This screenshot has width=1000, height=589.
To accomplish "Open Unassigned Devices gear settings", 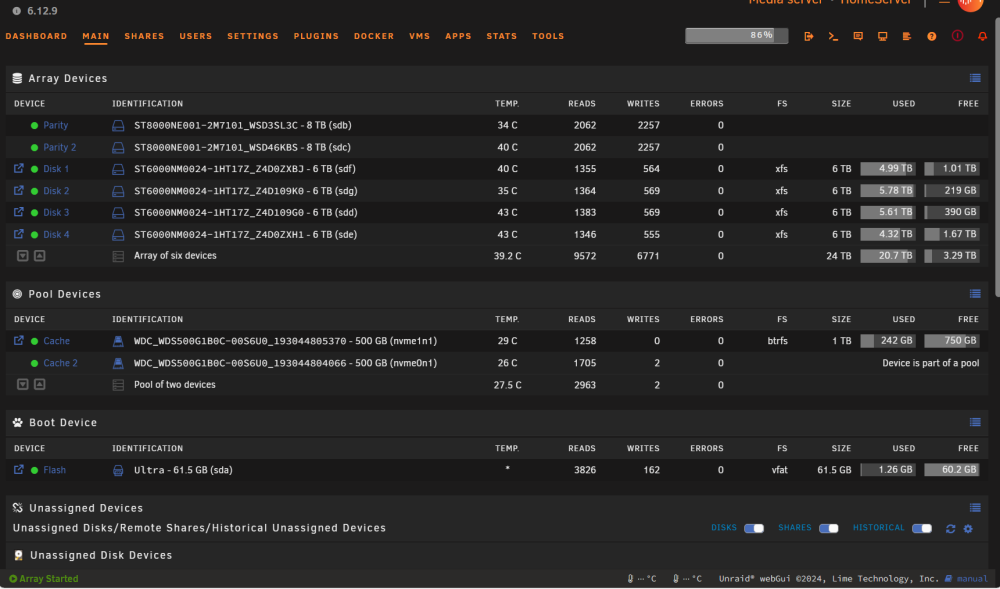I will click(x=968, y=528).
